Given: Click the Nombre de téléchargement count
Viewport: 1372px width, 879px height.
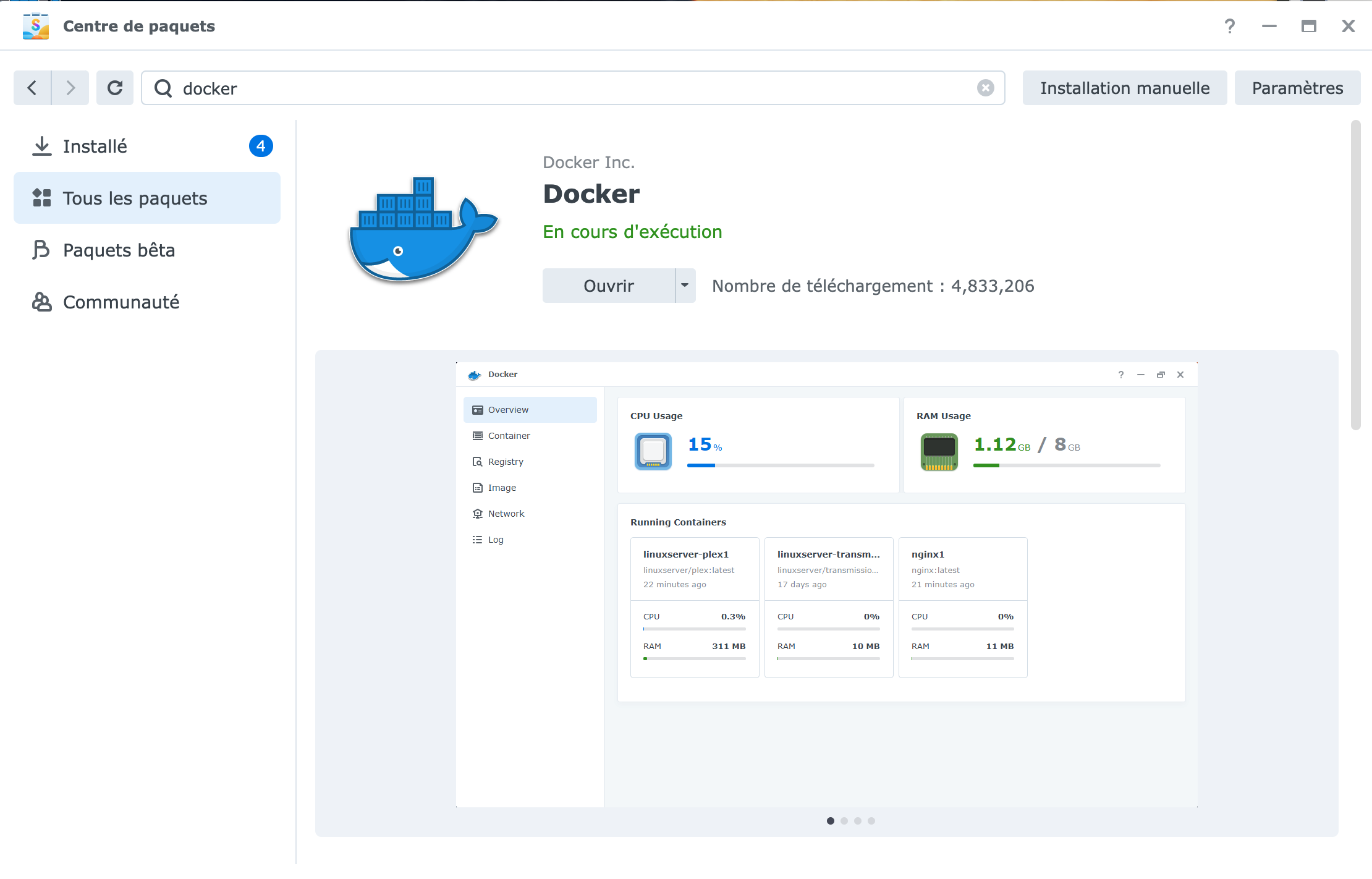Looking at the screenshot, I should pos(873,286).
